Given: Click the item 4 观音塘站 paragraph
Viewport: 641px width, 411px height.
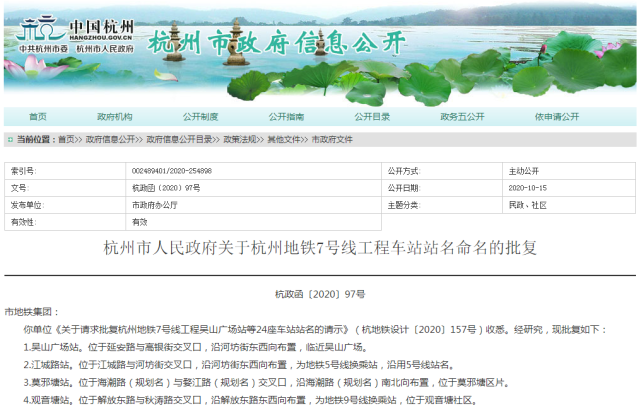Looking at the screenshot, I should 251,400.
